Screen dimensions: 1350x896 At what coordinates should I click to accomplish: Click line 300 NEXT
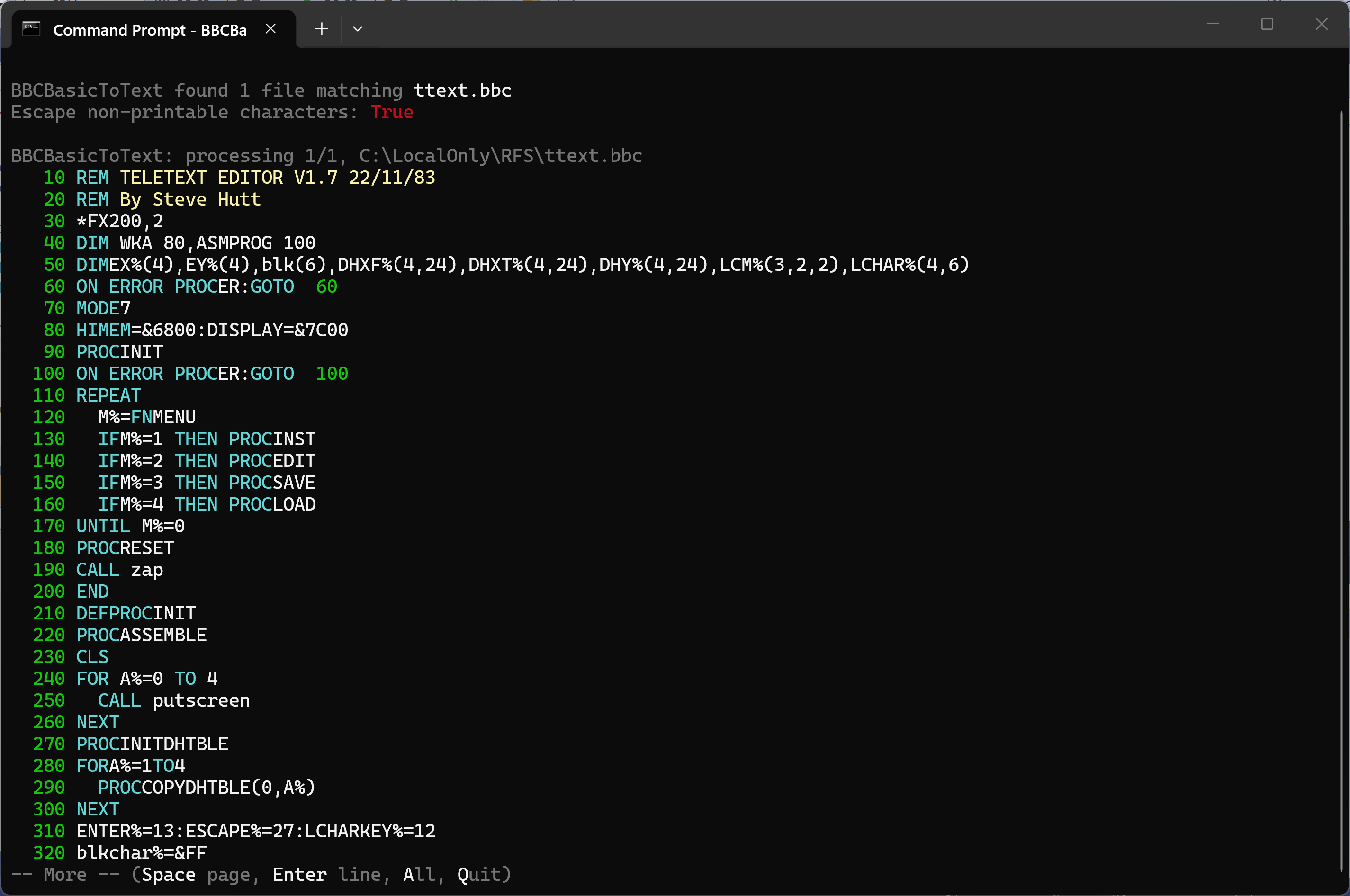point(76,808)
